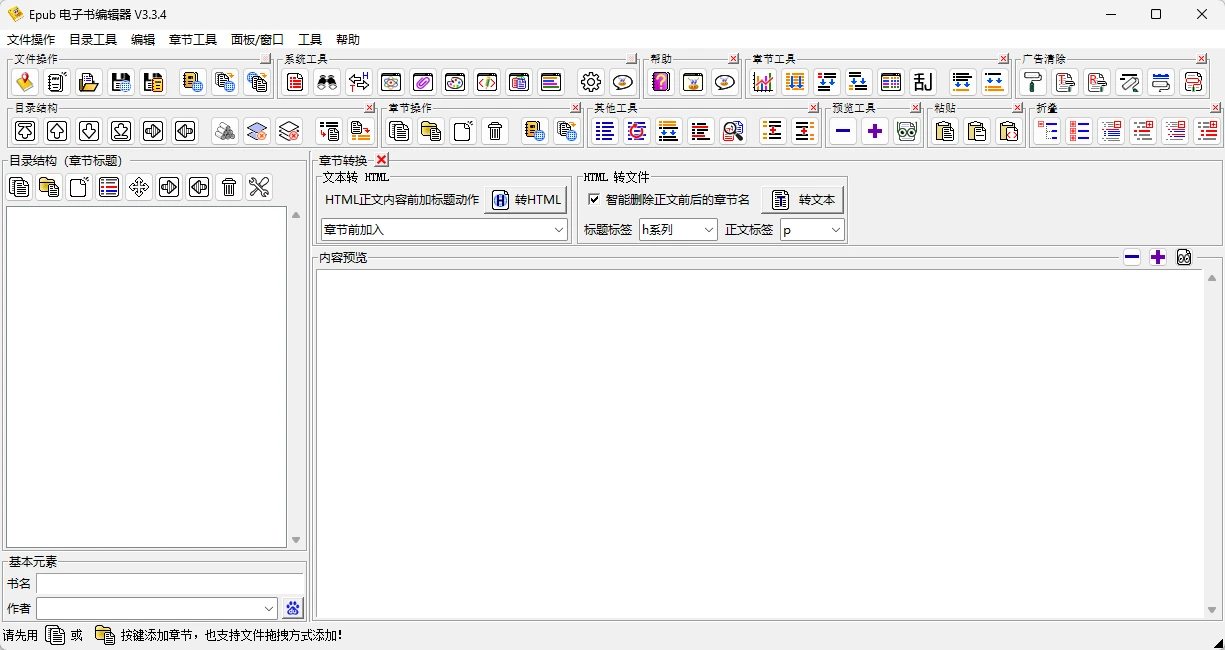
Task: Click the 内容预览 scrollbar down arrow
Action: point(1213,610)
